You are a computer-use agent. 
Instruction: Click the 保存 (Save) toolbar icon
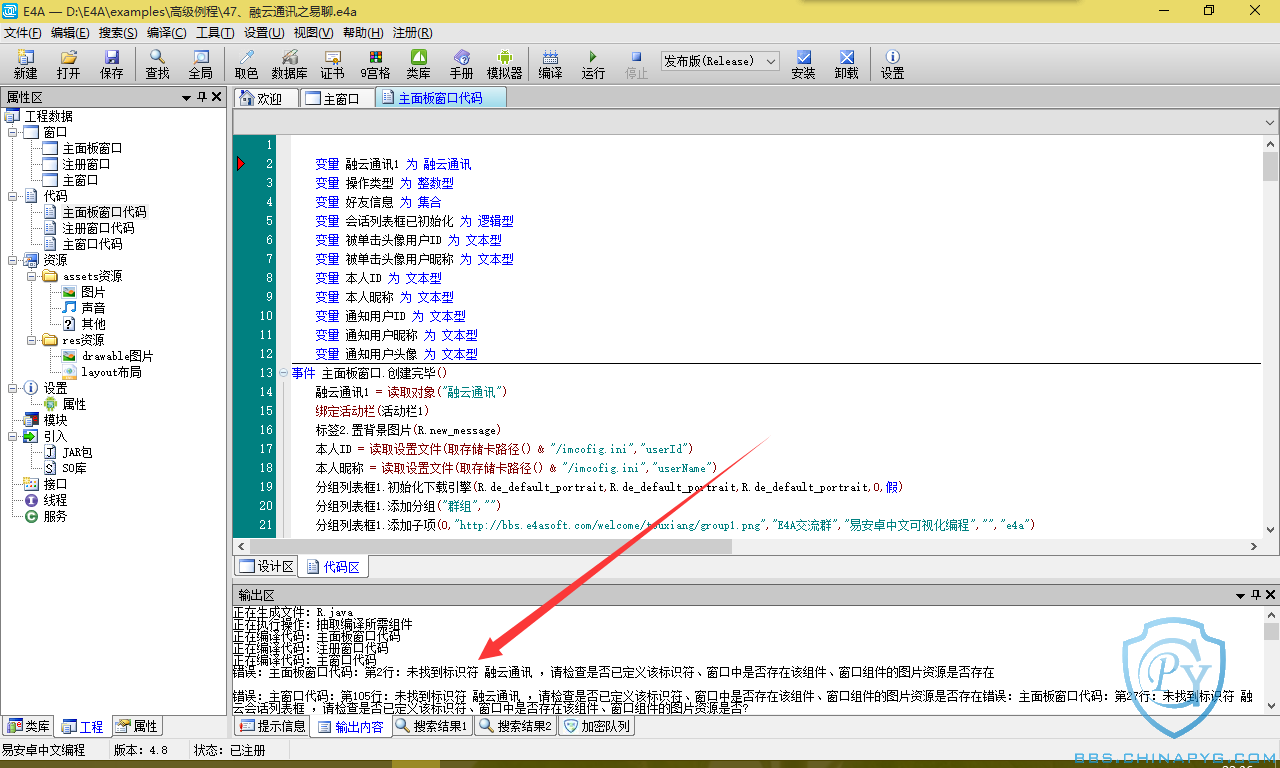[111, 64]
